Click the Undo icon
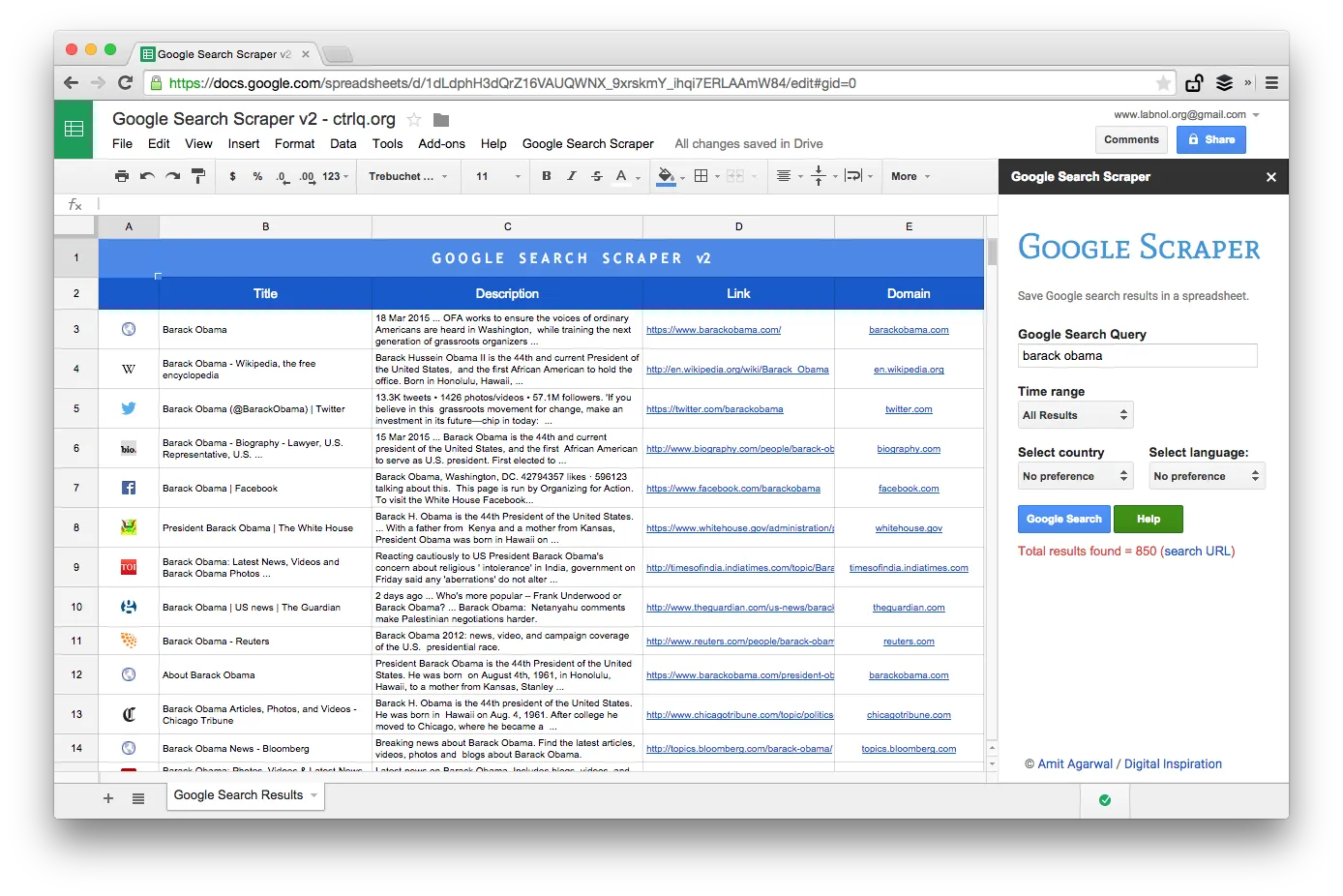This screenshot has width=1343, height=896. point(146,176)
